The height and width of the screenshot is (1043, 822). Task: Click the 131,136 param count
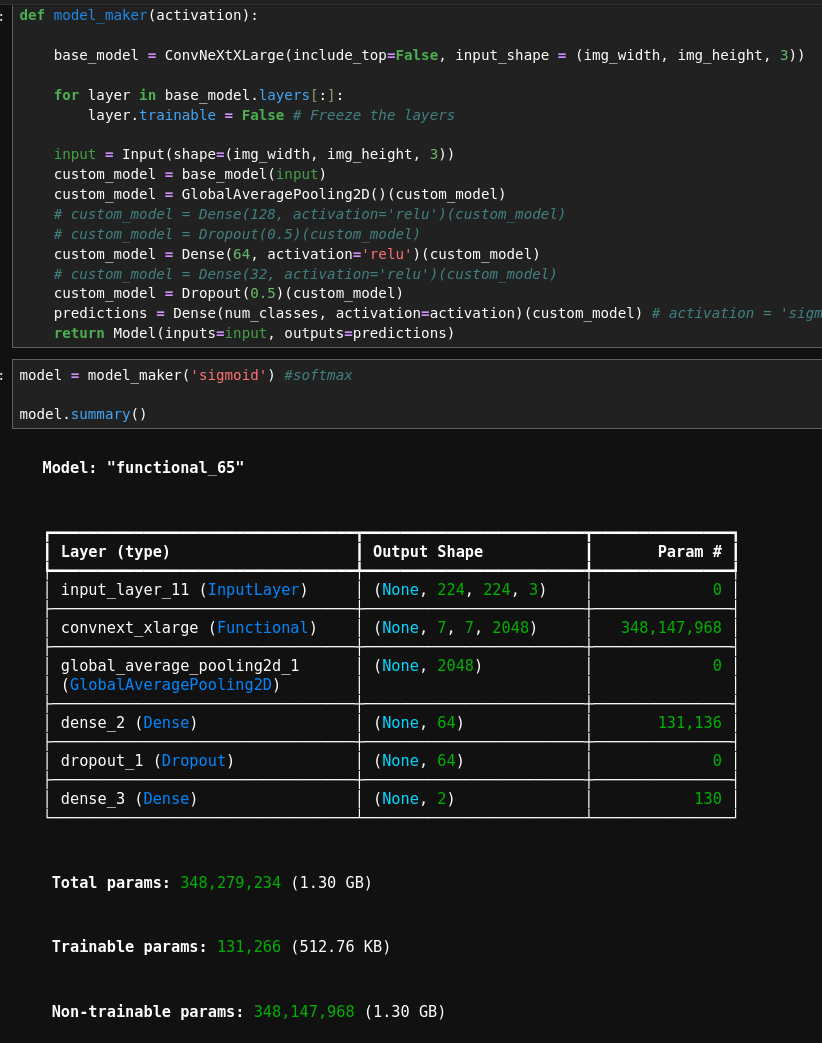tap(690, 722)
